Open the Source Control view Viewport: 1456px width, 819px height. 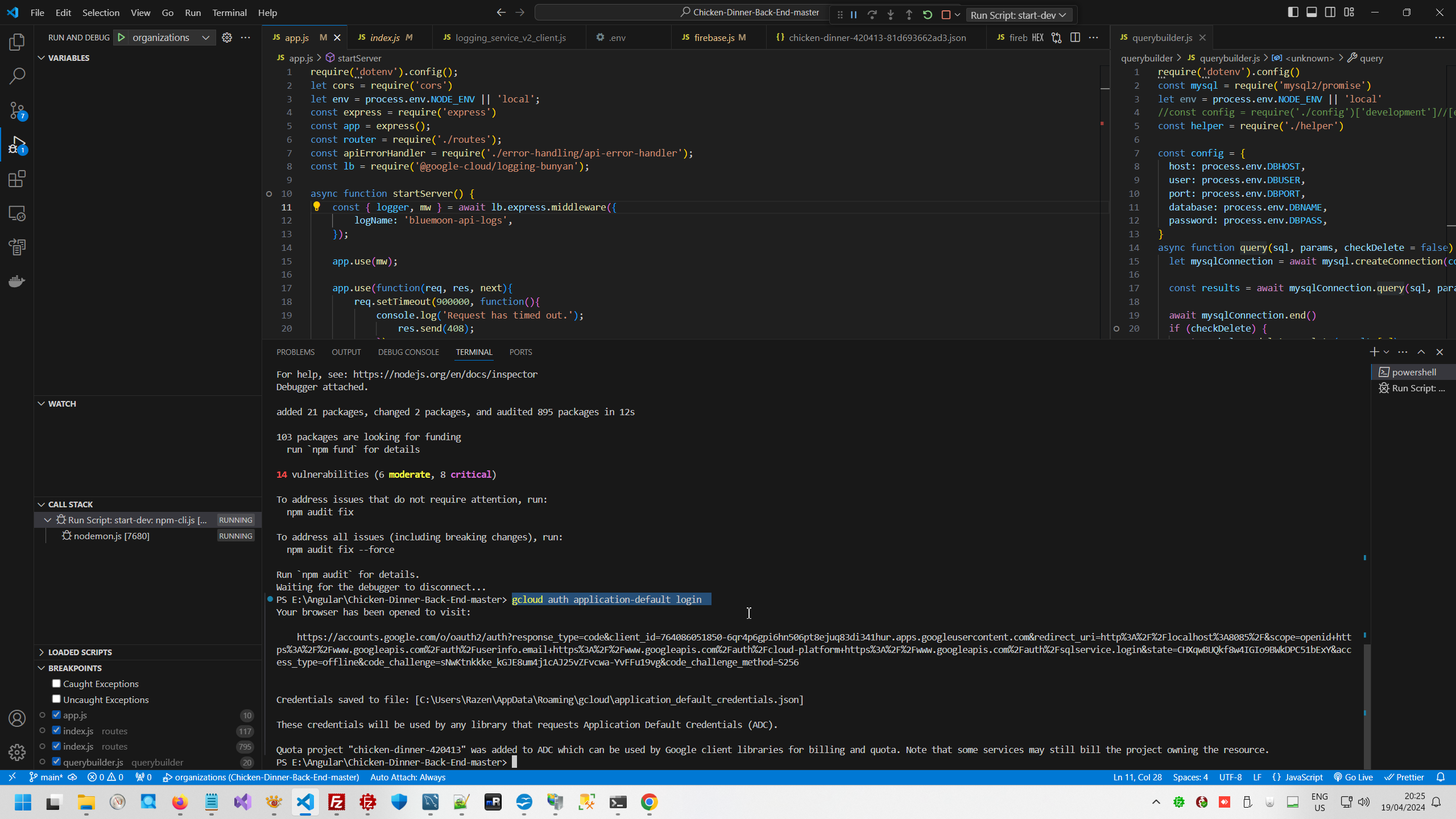tap(17, 110)
